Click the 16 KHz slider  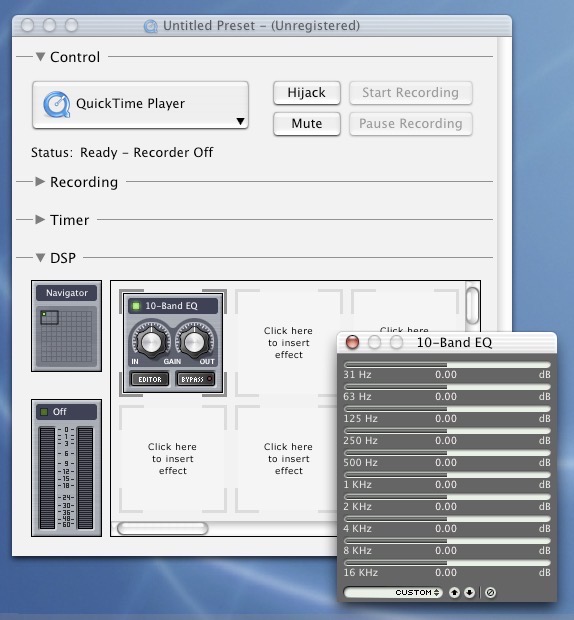[447, 563]
